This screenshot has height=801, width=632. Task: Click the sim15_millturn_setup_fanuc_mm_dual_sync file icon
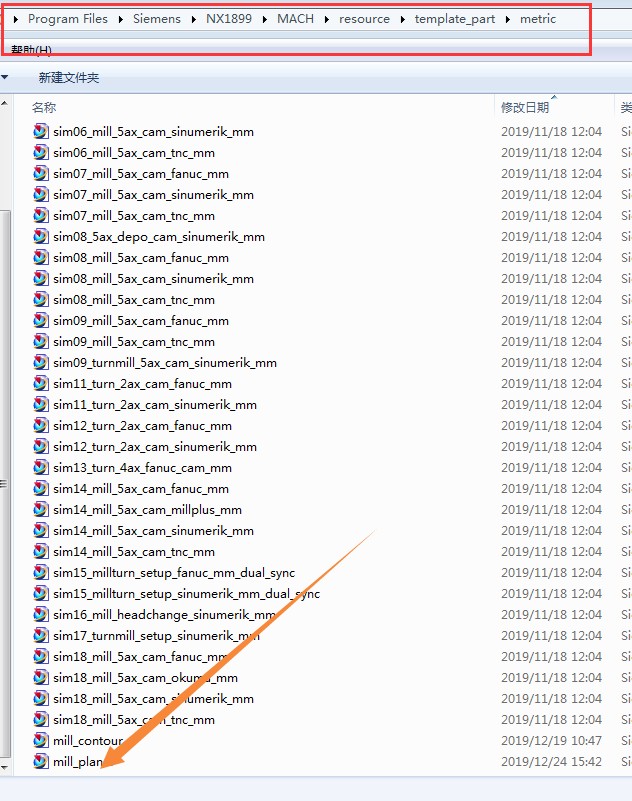pos(41,572)
